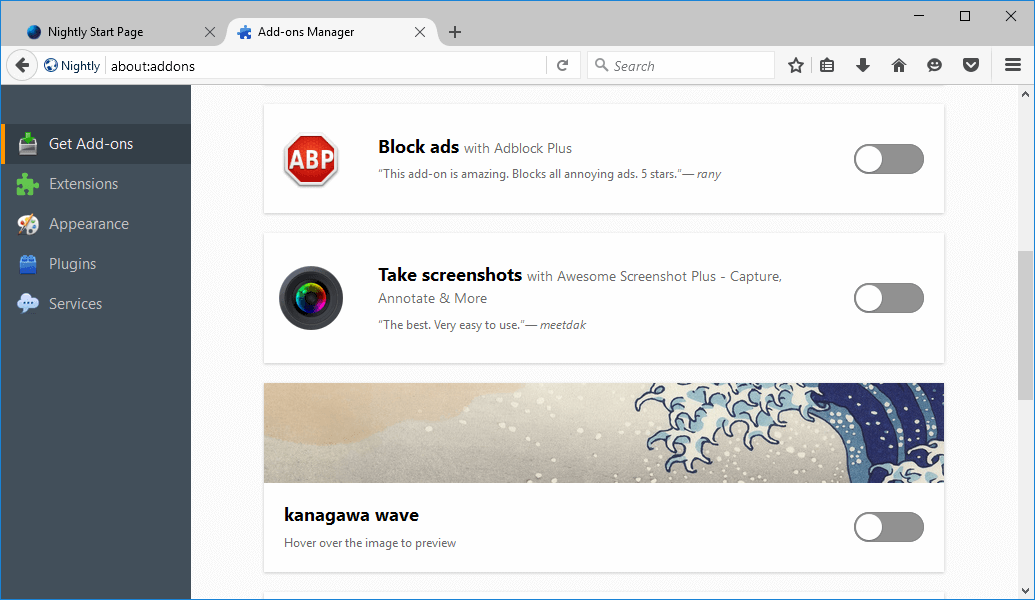
Task: Click the Awesome Screenshot camera lens icon
Action: point(311,298)
